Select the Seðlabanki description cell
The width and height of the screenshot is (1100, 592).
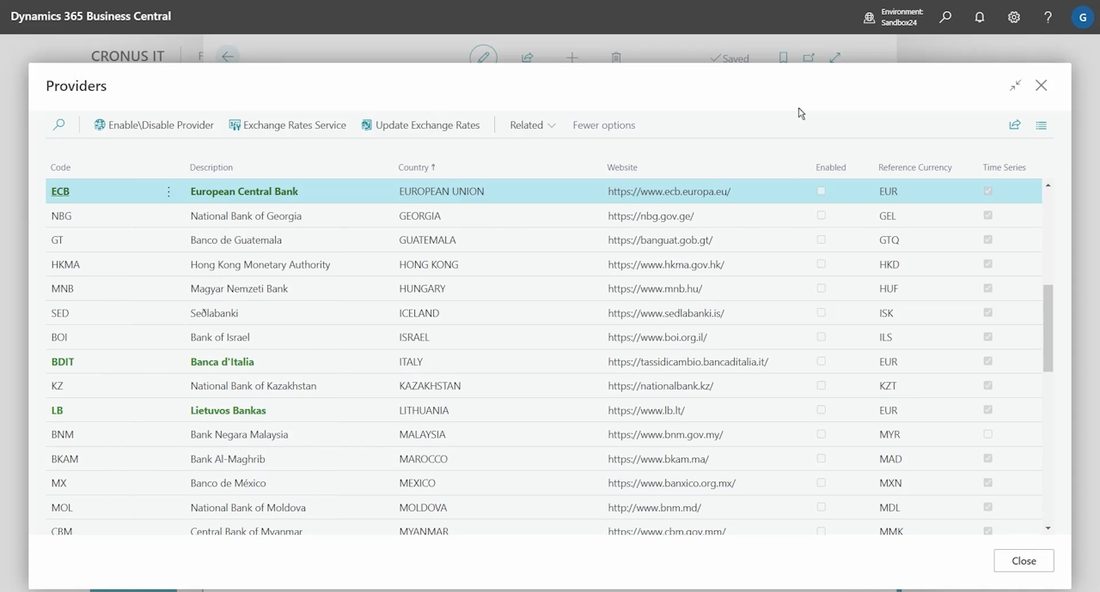pyautogui.click(x=214, y=313)
